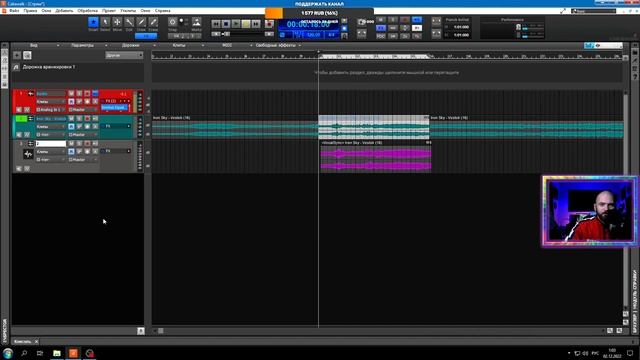This screenshot has width=640, height=360.
Task: Arm recording on Iron Sky track
Action: coord(87,118)
